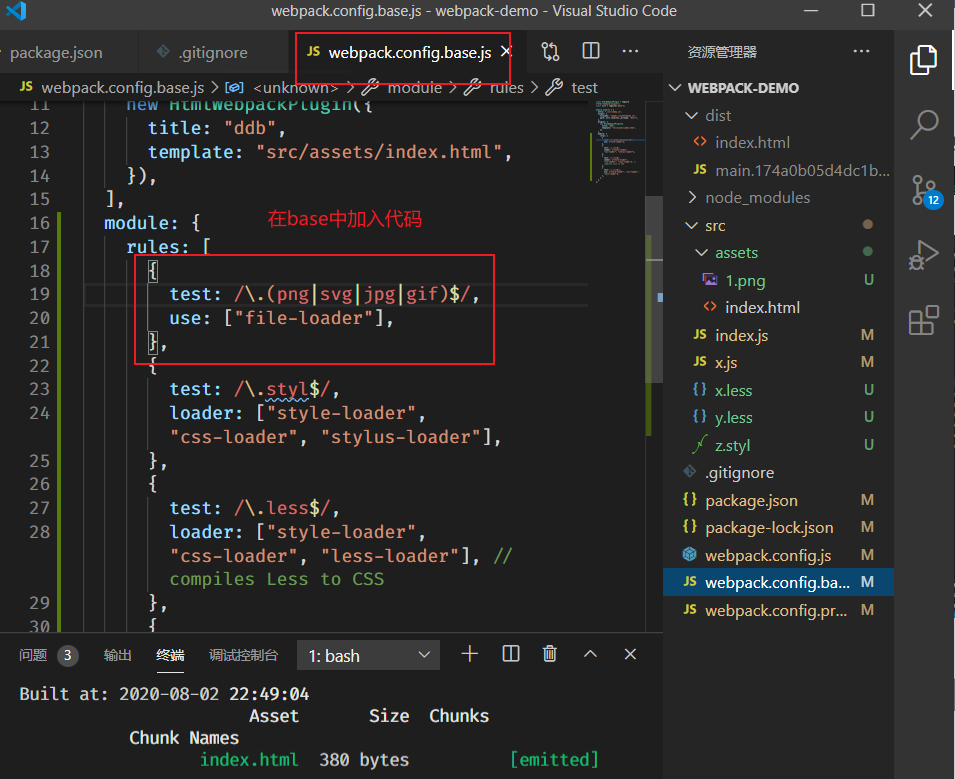Maximize the terminal panel with up chevron
Screen dimensions: 955x779
590,654
